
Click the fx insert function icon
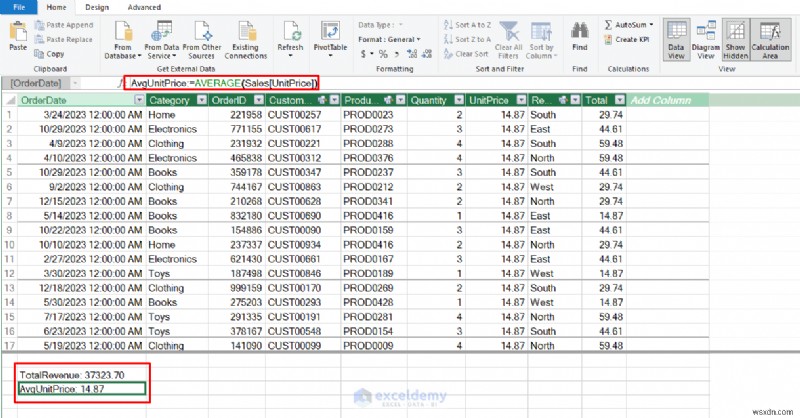(120, 83)
